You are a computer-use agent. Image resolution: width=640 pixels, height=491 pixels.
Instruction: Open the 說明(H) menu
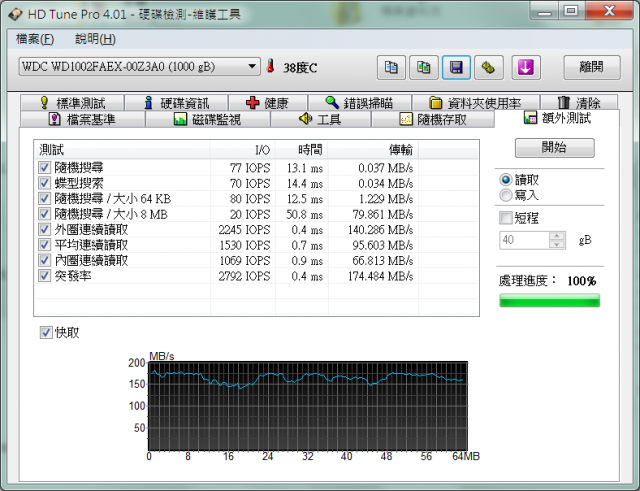pos(96,39)
